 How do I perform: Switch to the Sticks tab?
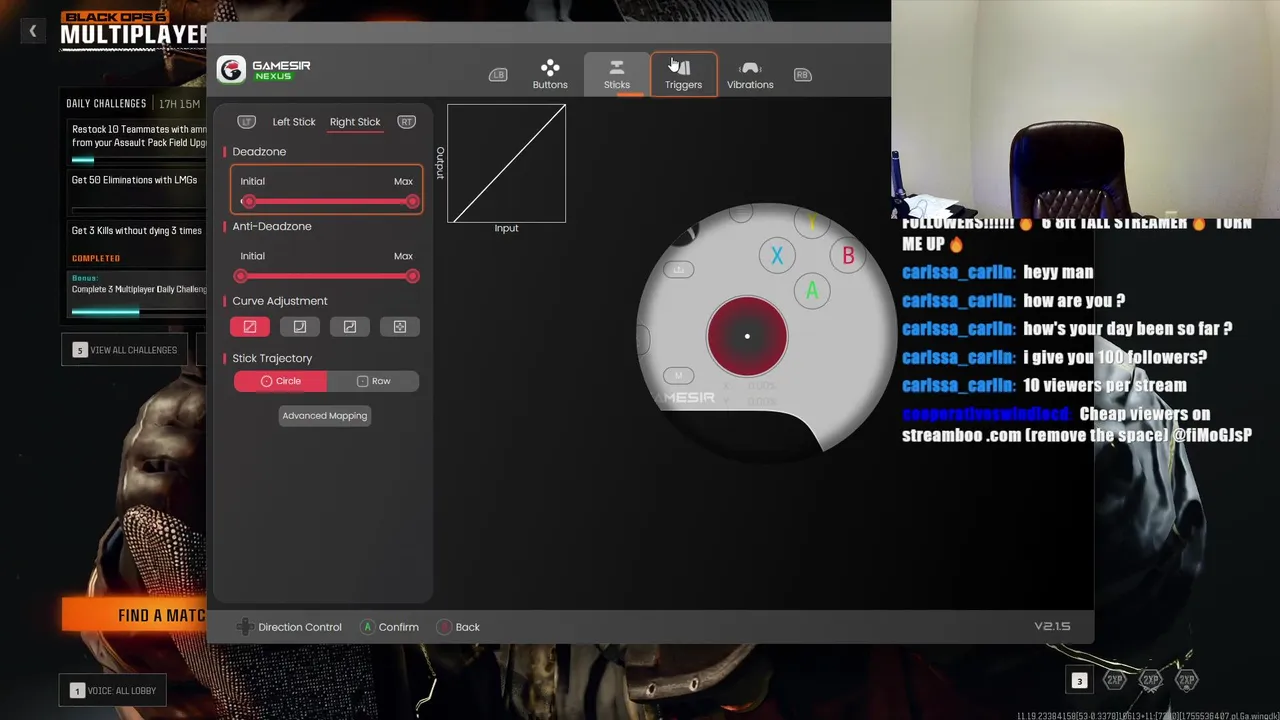617,75
